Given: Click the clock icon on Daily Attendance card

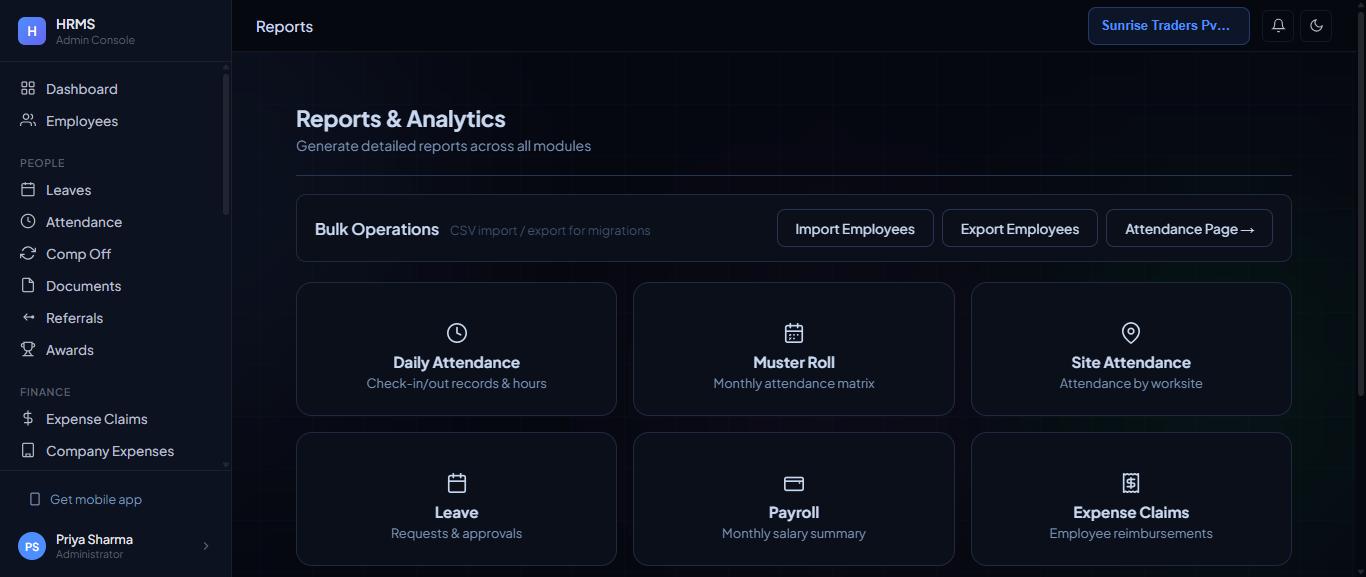Looking at the screenshot, I should pyautogui.click(x=456, y=333).
